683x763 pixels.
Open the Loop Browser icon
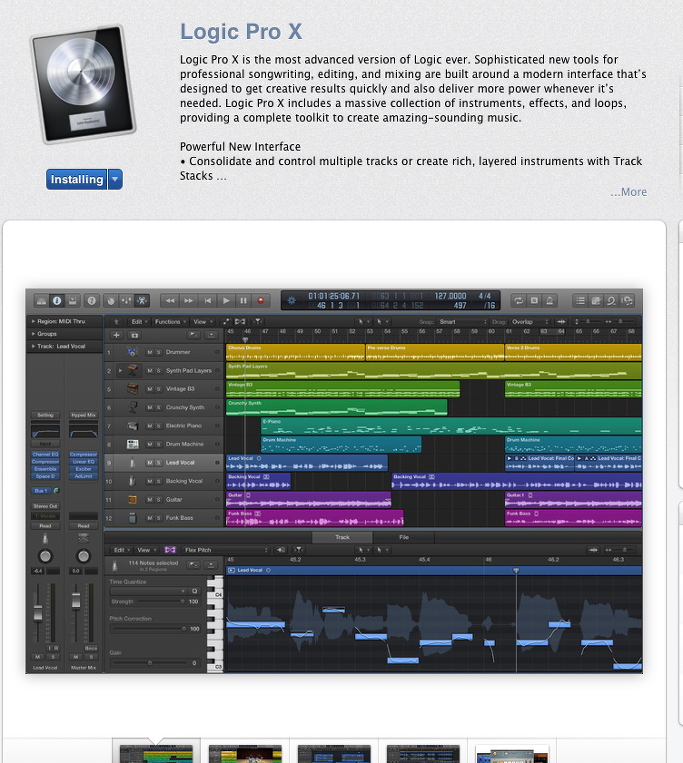611,301
